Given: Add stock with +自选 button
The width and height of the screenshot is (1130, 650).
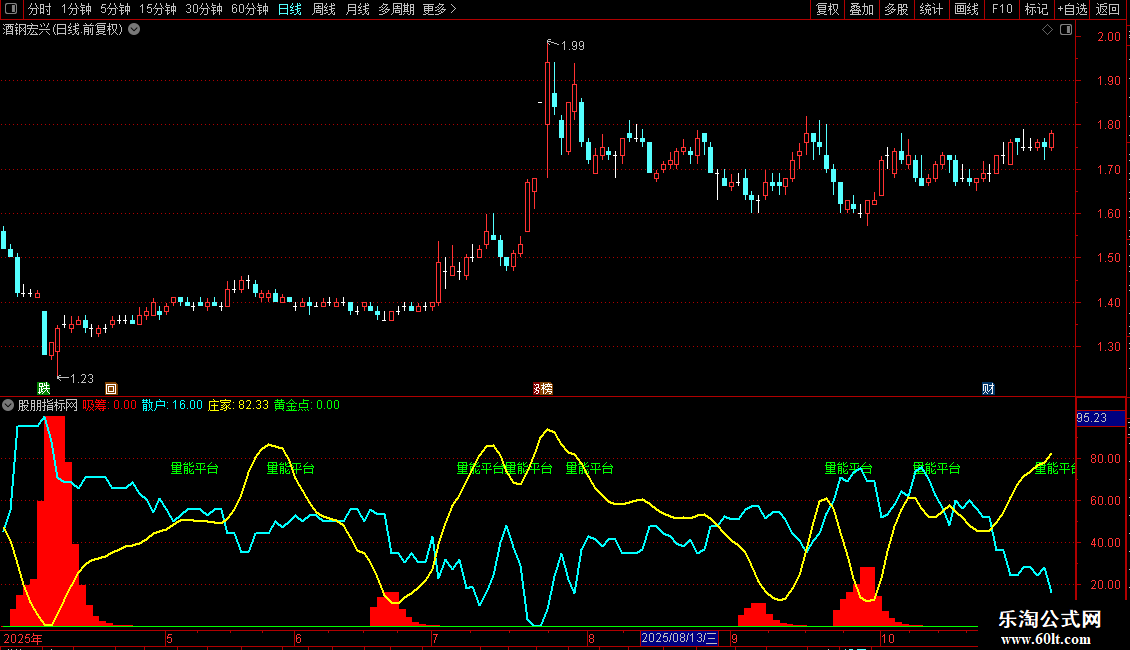Looking at the screenshot, I should (1072, 9).
